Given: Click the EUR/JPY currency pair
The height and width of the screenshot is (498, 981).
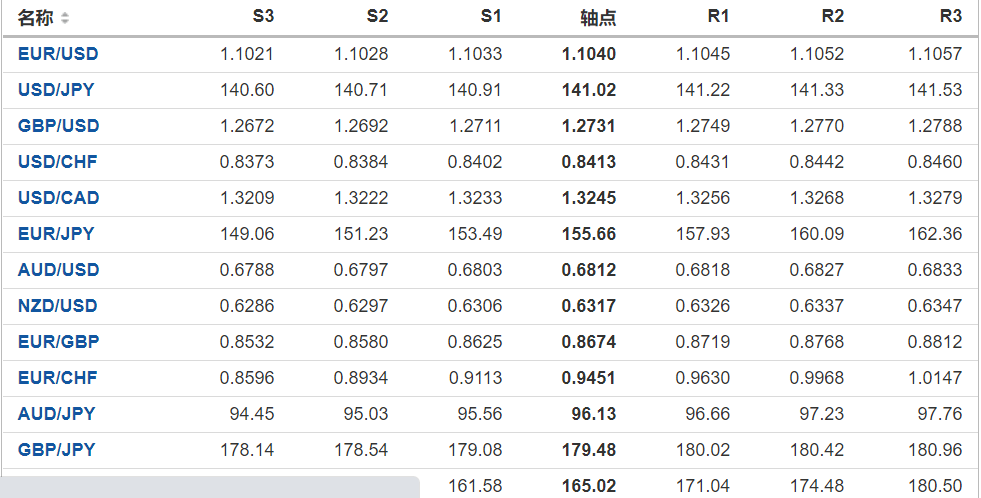Looking at the screenshot, I should pyautogui.click(x=56, y=234).
